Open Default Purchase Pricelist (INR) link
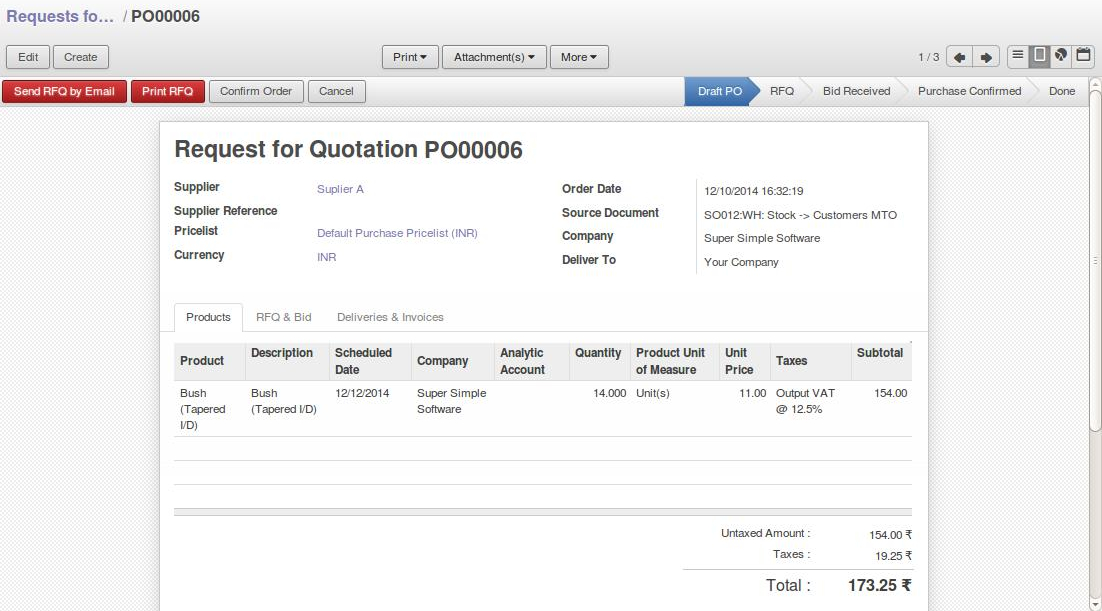The width and height of the screenshot is (1102, 611). 397,233
